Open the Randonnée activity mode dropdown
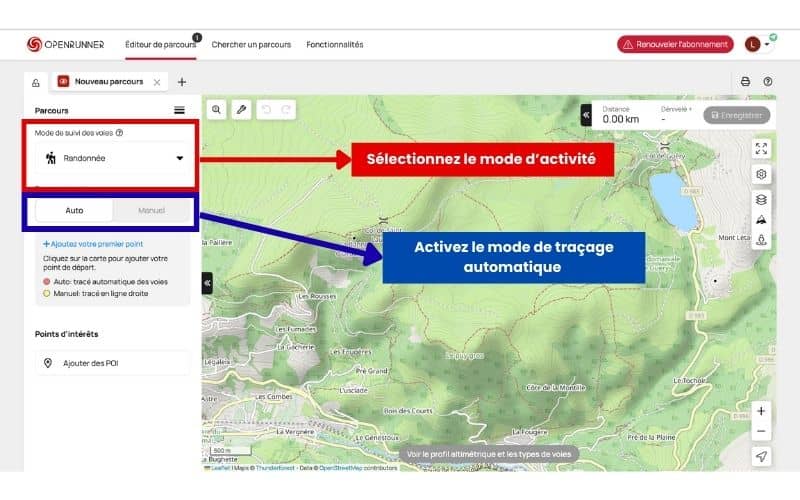 tap(112, 158)
